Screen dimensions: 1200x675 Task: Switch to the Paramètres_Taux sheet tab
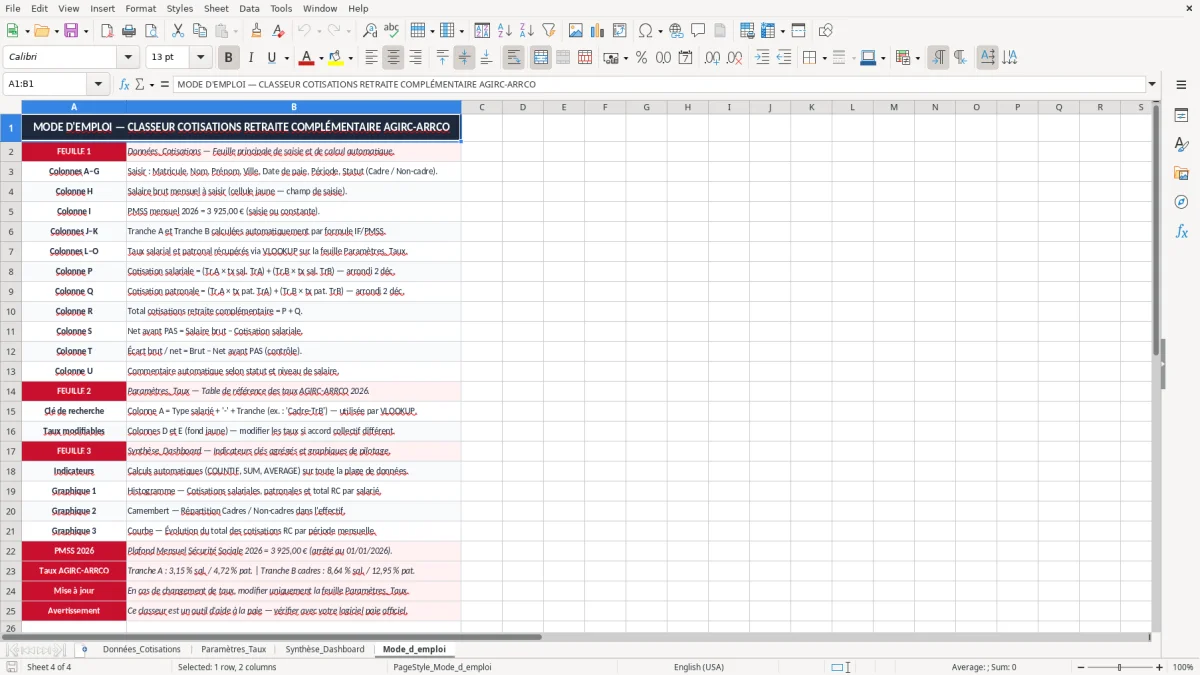pyautogui.click(x=233, y=649)
